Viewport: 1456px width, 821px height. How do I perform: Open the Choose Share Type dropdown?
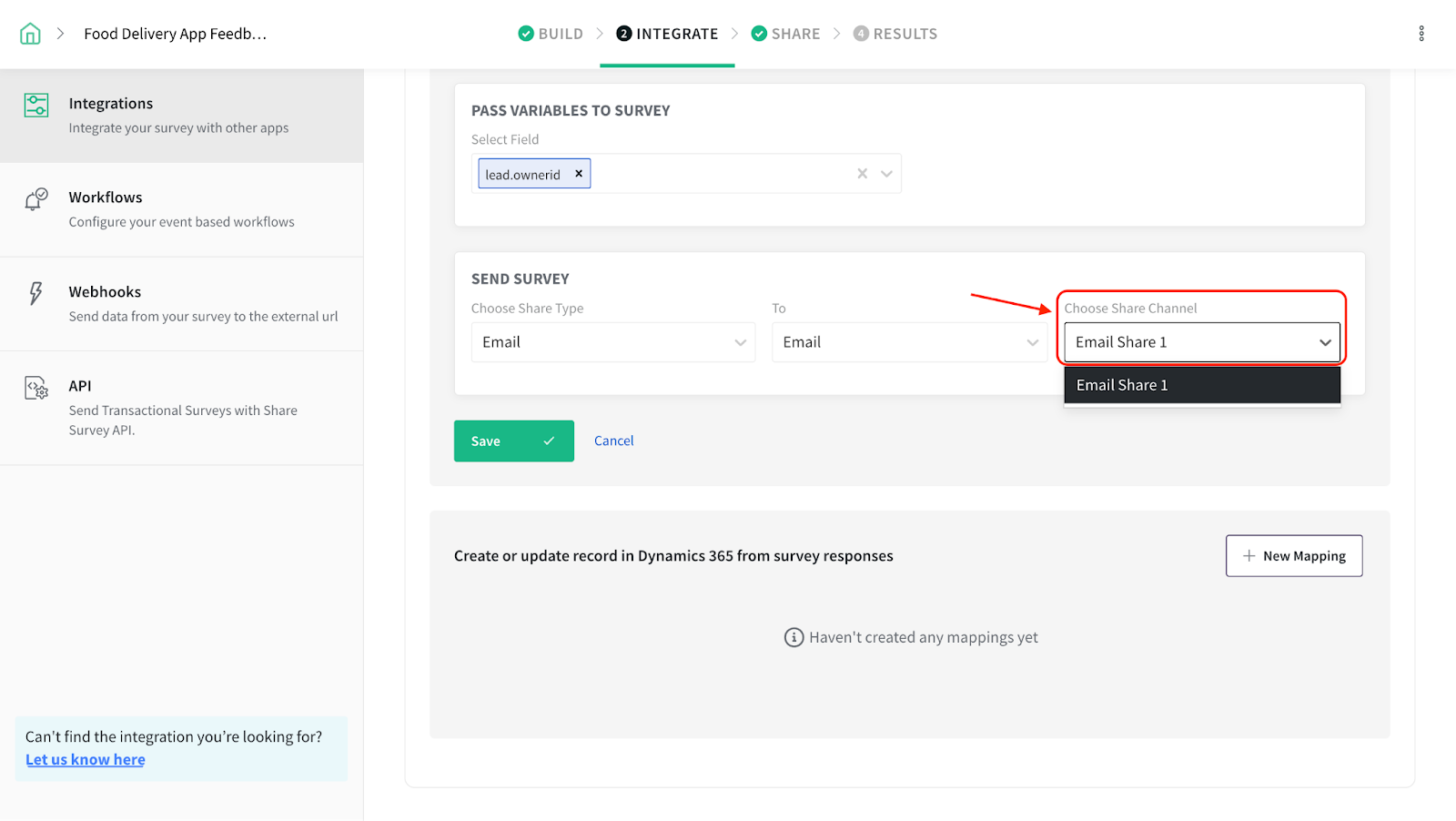[613, 342]
